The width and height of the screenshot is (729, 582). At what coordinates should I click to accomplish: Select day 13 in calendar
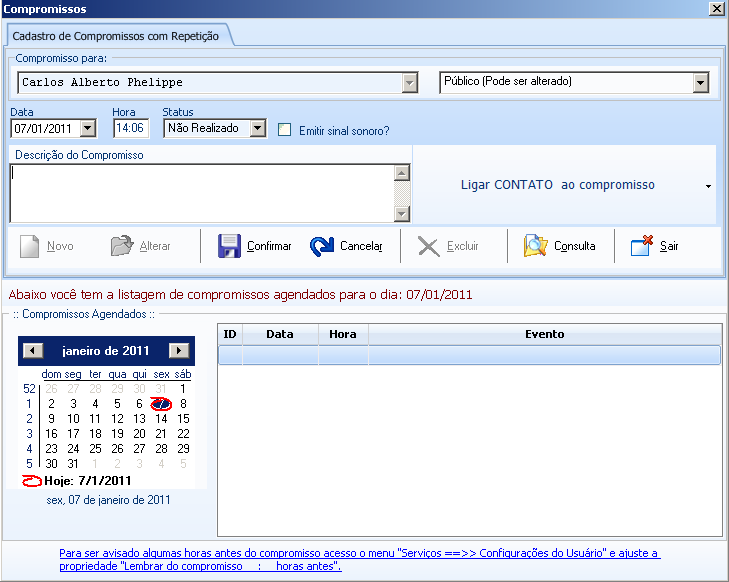pyautogui.click(x=139, y=419)
